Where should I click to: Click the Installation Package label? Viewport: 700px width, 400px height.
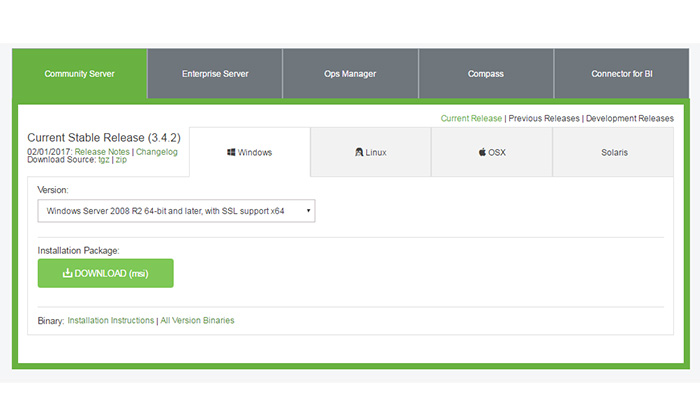pyautogui.click(x=79, y=250)
